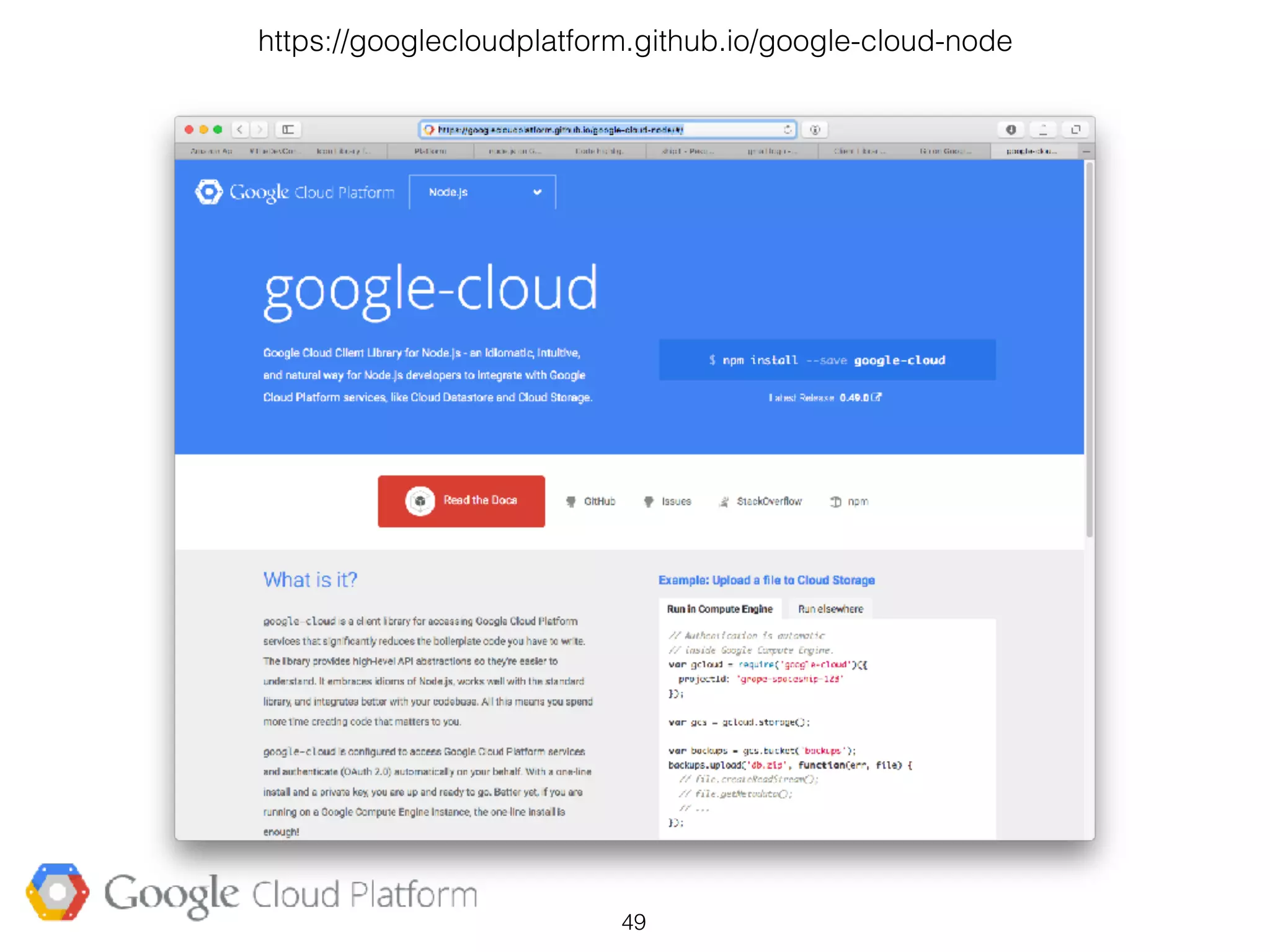
Task: Click the line button at tab bar end
Action: [1086, 151]
